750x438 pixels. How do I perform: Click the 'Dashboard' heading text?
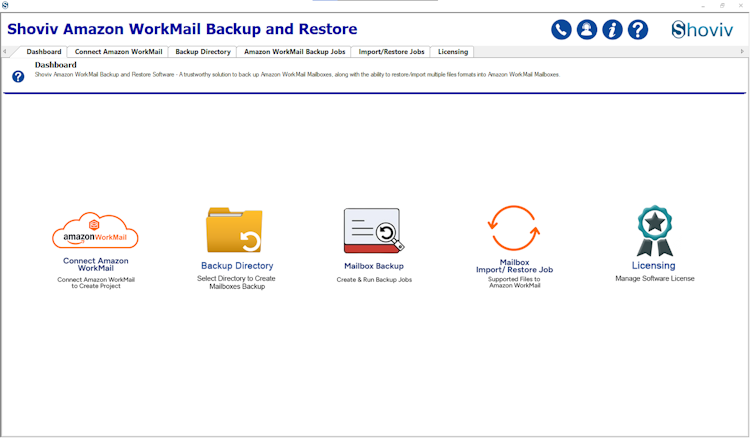55,65
